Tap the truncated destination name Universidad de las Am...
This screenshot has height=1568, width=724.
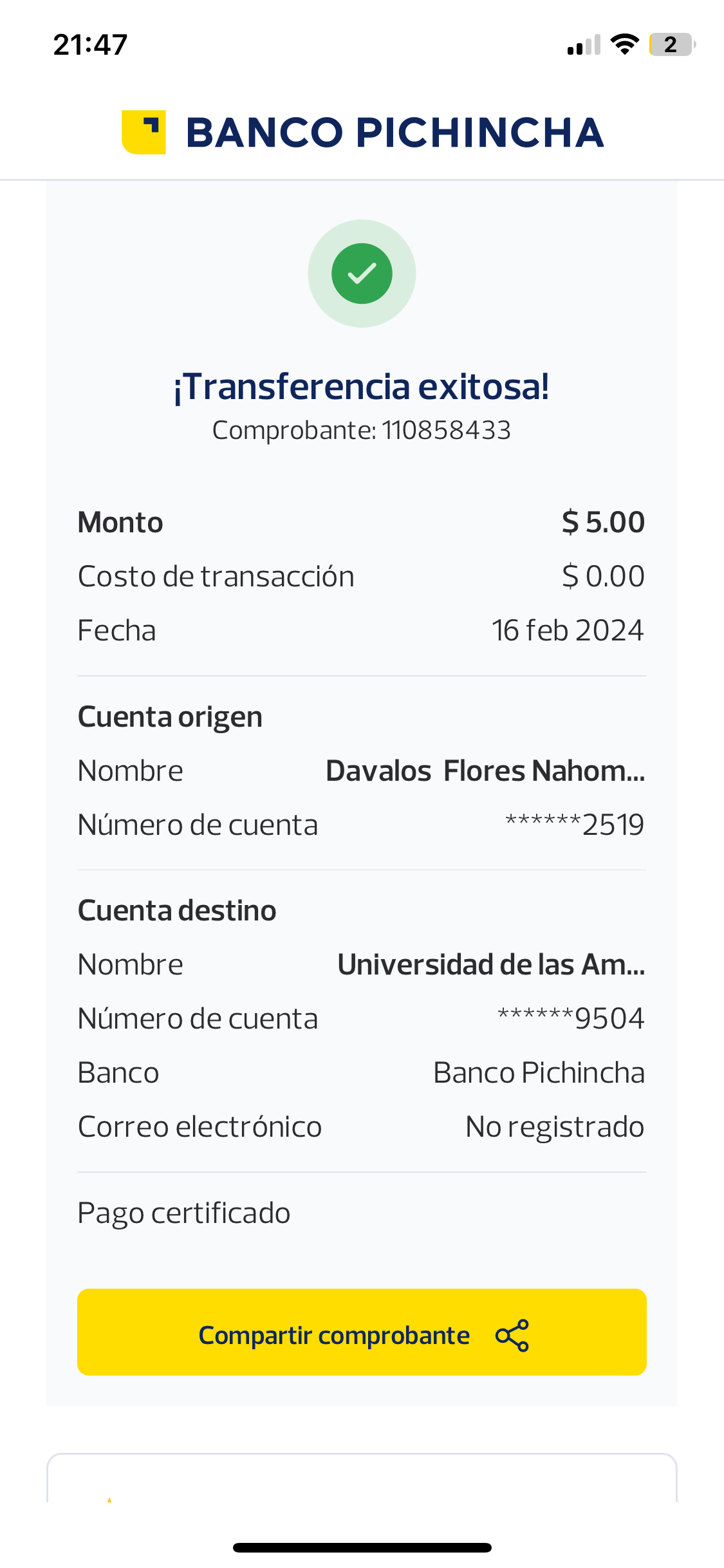[490, 964]
